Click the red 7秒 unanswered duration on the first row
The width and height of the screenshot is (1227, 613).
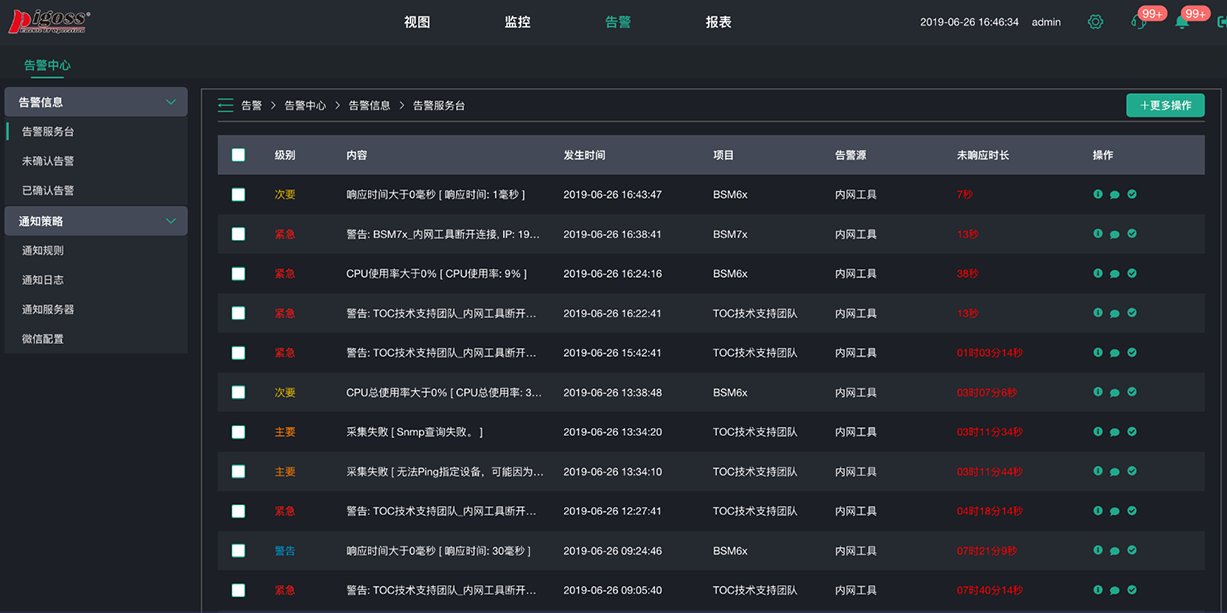pos(963,194)
